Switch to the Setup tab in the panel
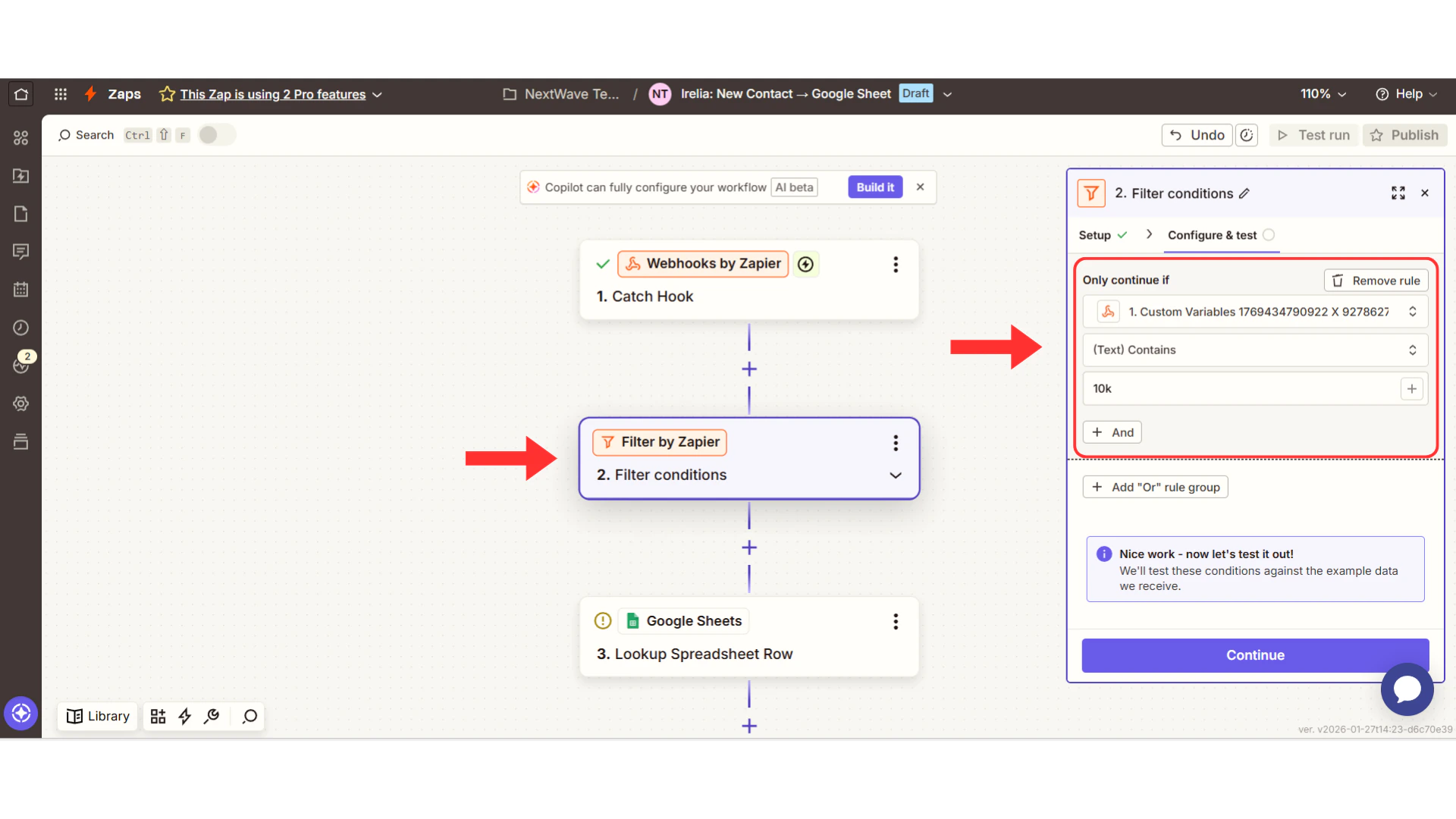This screenshot has height=819, width=1456. pyautogui.click(x=1095, y=235)
